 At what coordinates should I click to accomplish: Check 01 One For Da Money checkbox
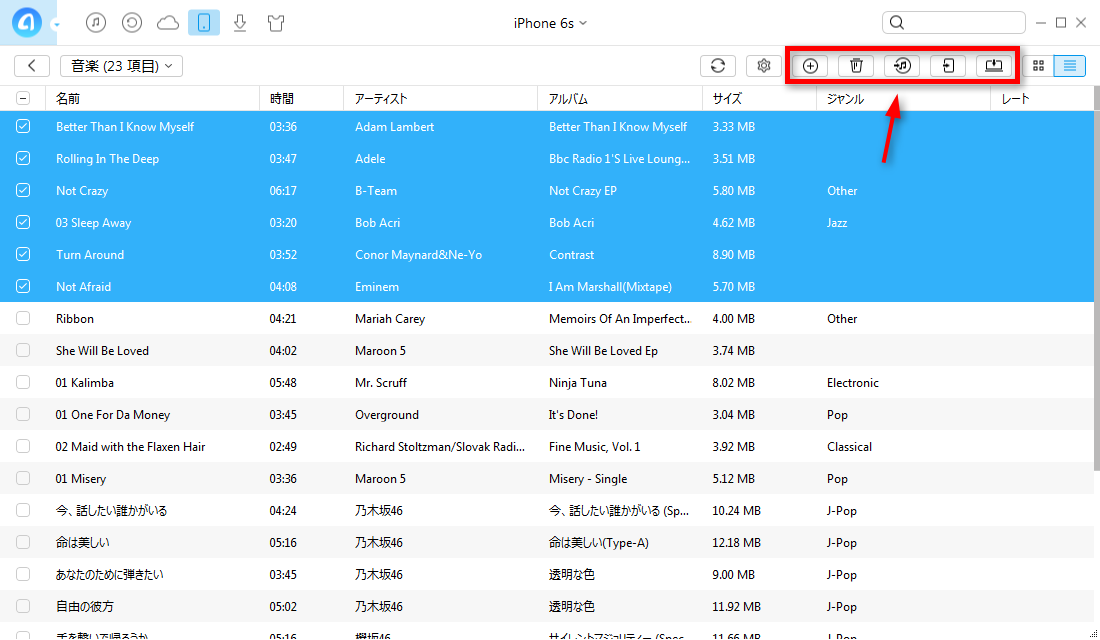coord(23,414)
